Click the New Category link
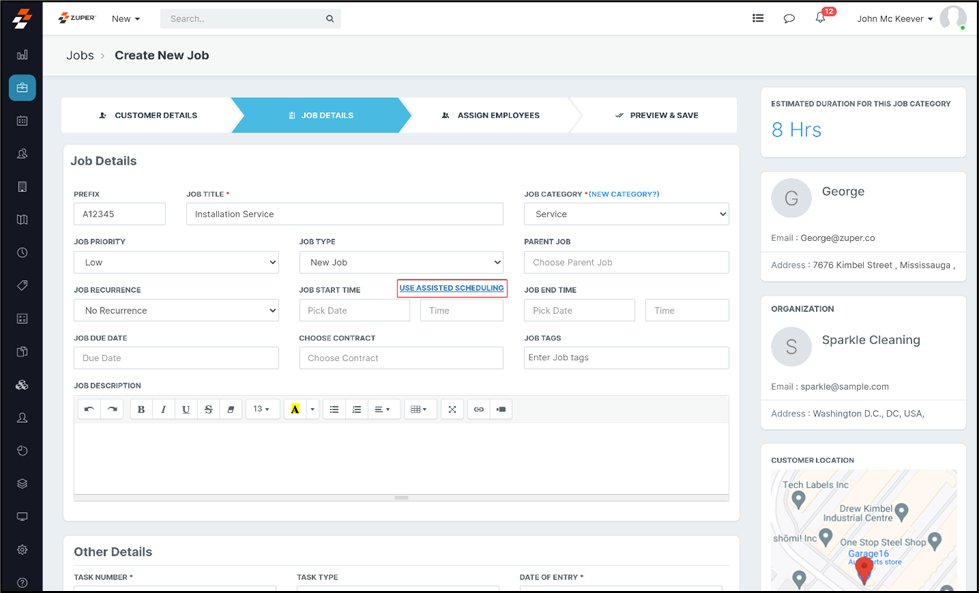The width and height of the screenshot is (979, 593). 624,194
